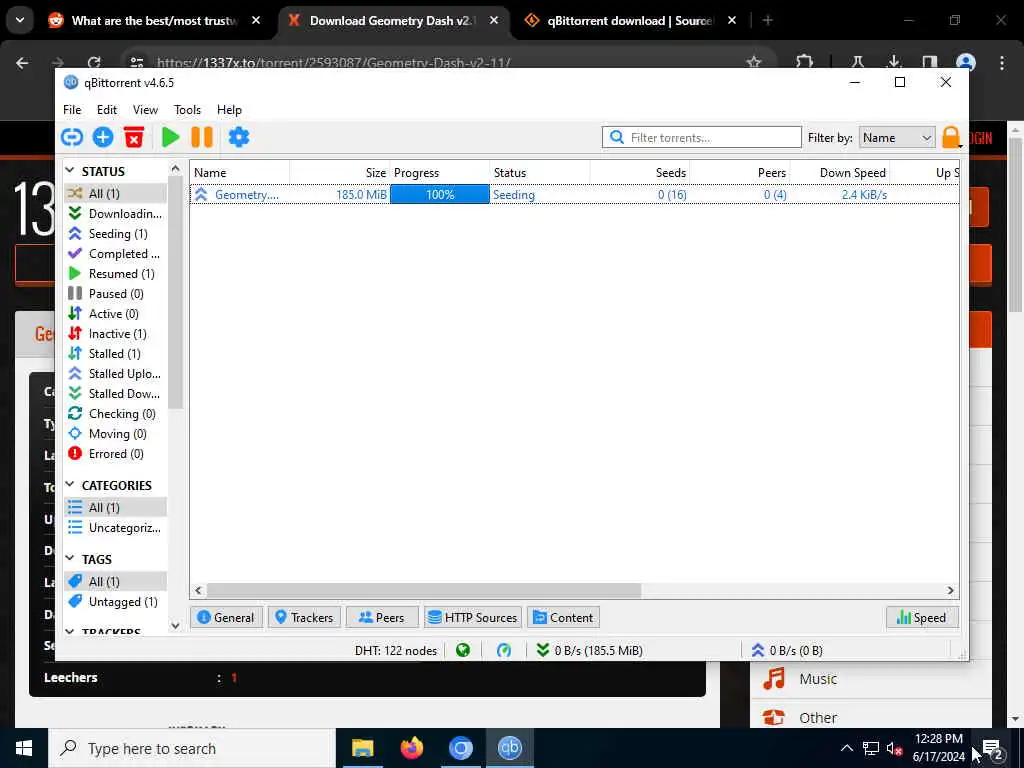Click the 100% progress bar
The width and height of the screenshot is (1024, 768).
click(x=440, y=195)
